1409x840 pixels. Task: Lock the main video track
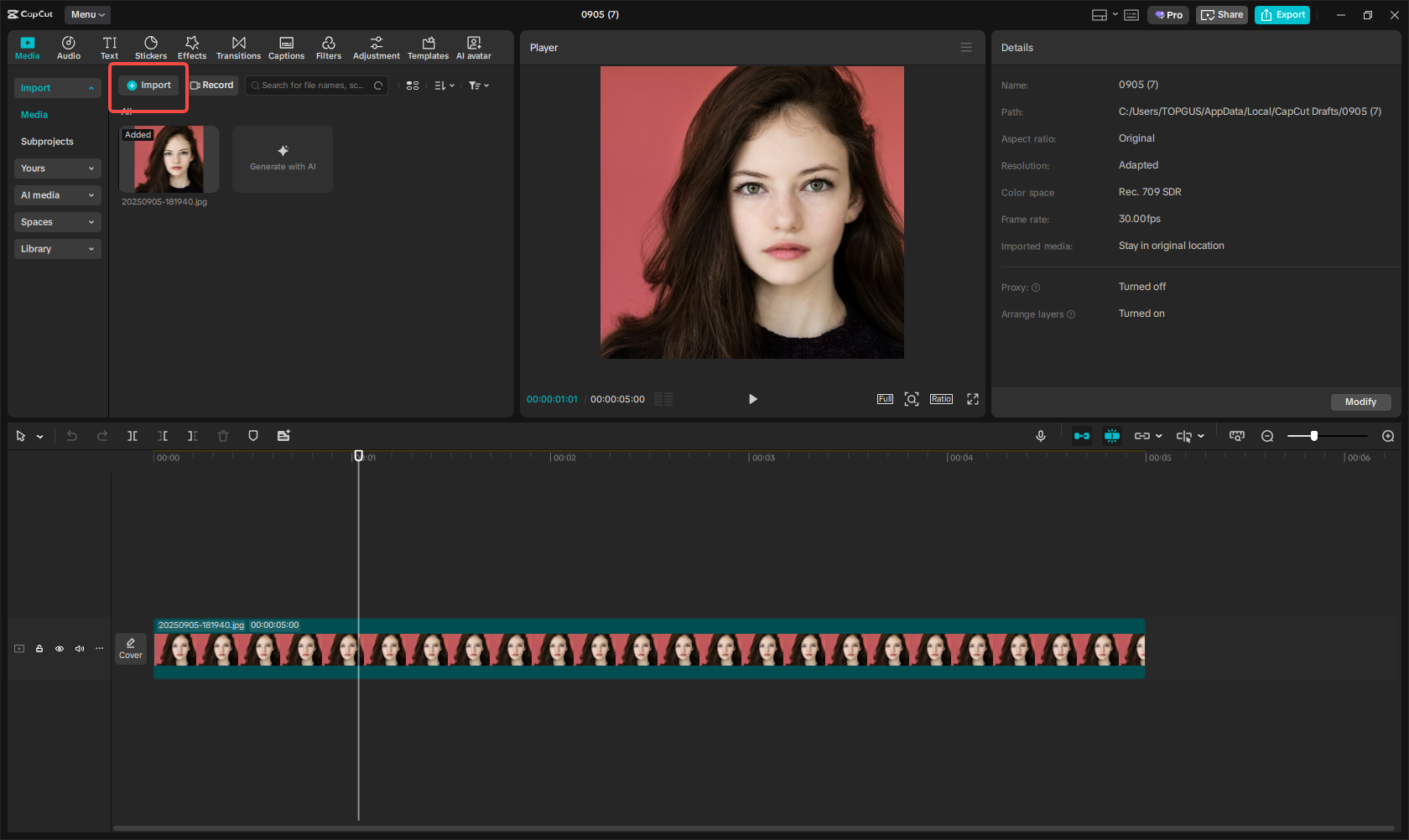(39, 649)
